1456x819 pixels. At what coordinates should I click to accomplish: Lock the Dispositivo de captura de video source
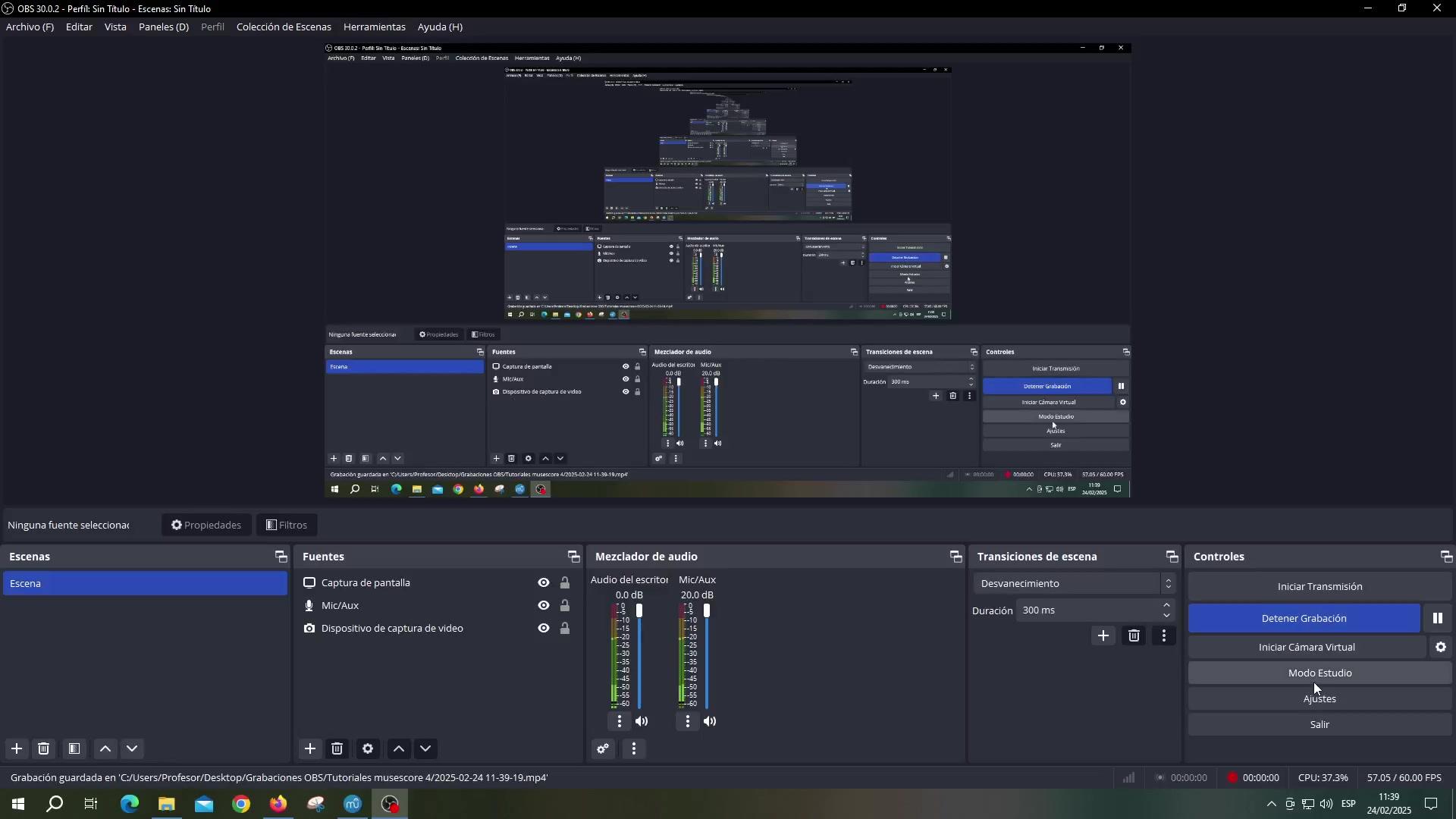(565, 629)
